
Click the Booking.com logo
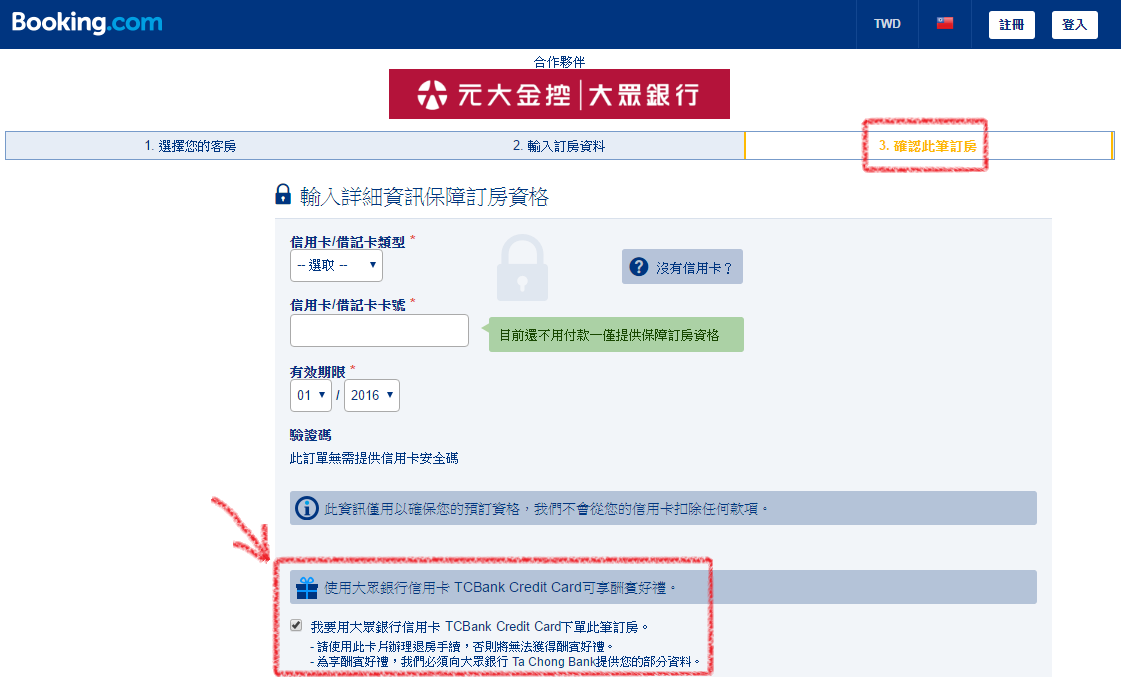coord(86,22)
